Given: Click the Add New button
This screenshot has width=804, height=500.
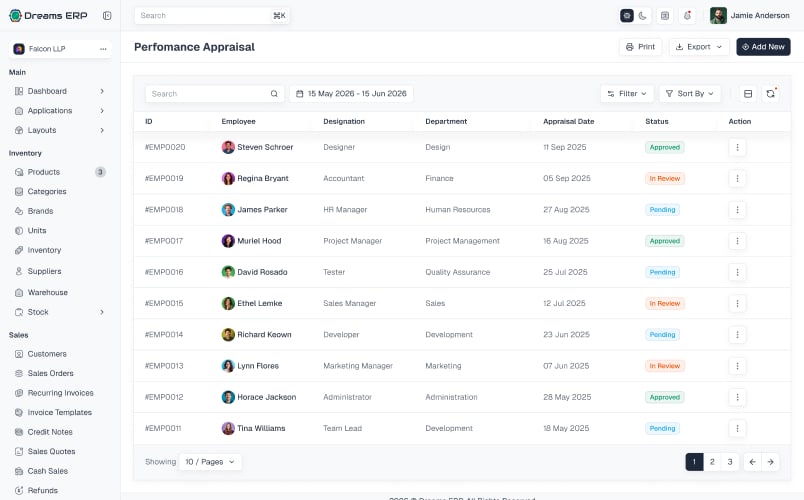Looking at the screenshot, I should point(763,47).
